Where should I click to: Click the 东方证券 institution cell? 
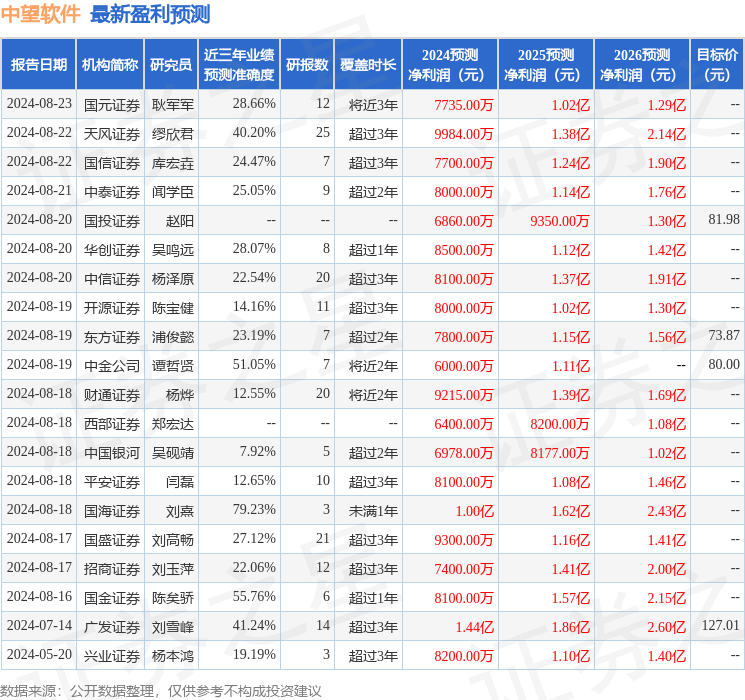(112, 337)
